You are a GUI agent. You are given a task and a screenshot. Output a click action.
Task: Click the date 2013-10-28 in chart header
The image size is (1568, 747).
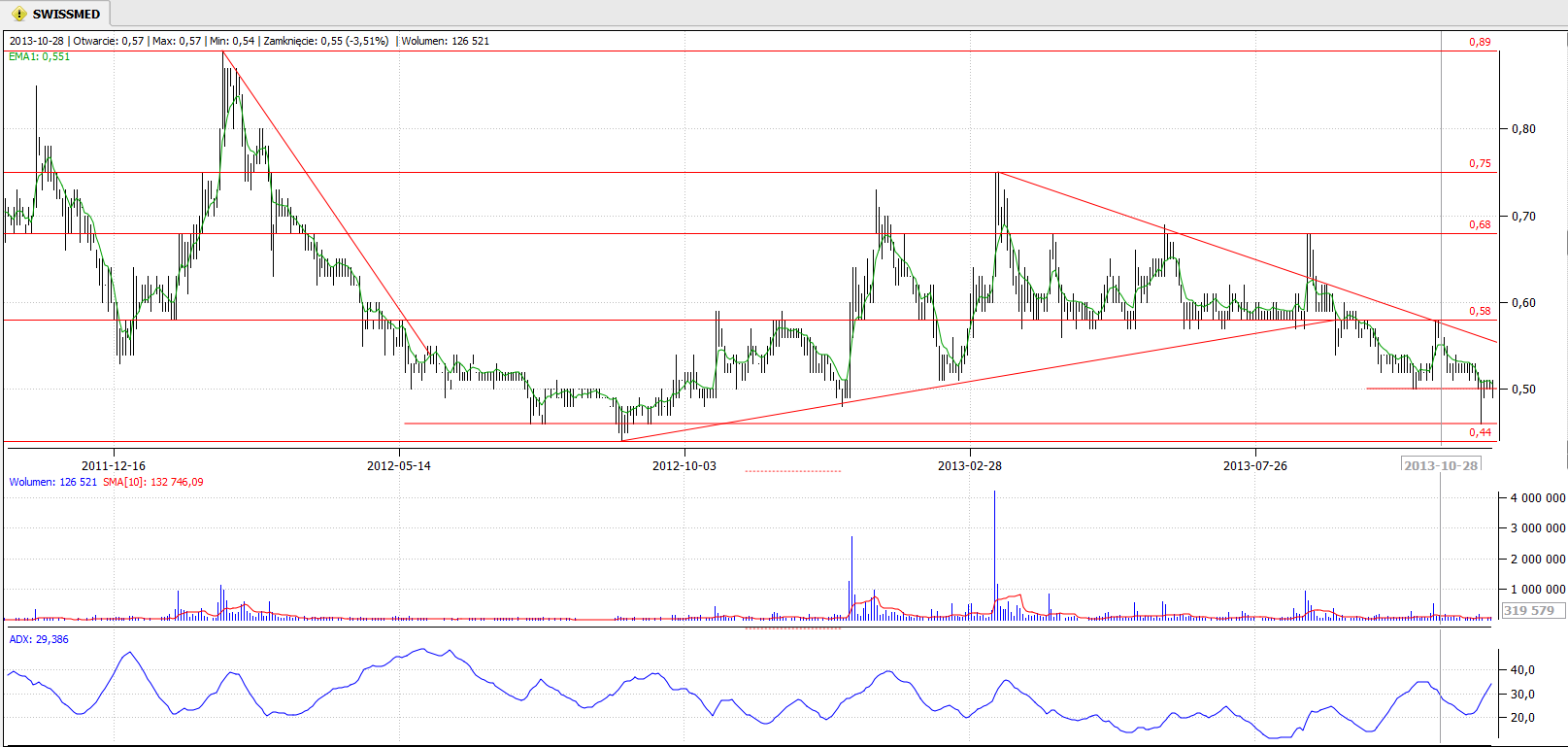click(x=37, y=41)
